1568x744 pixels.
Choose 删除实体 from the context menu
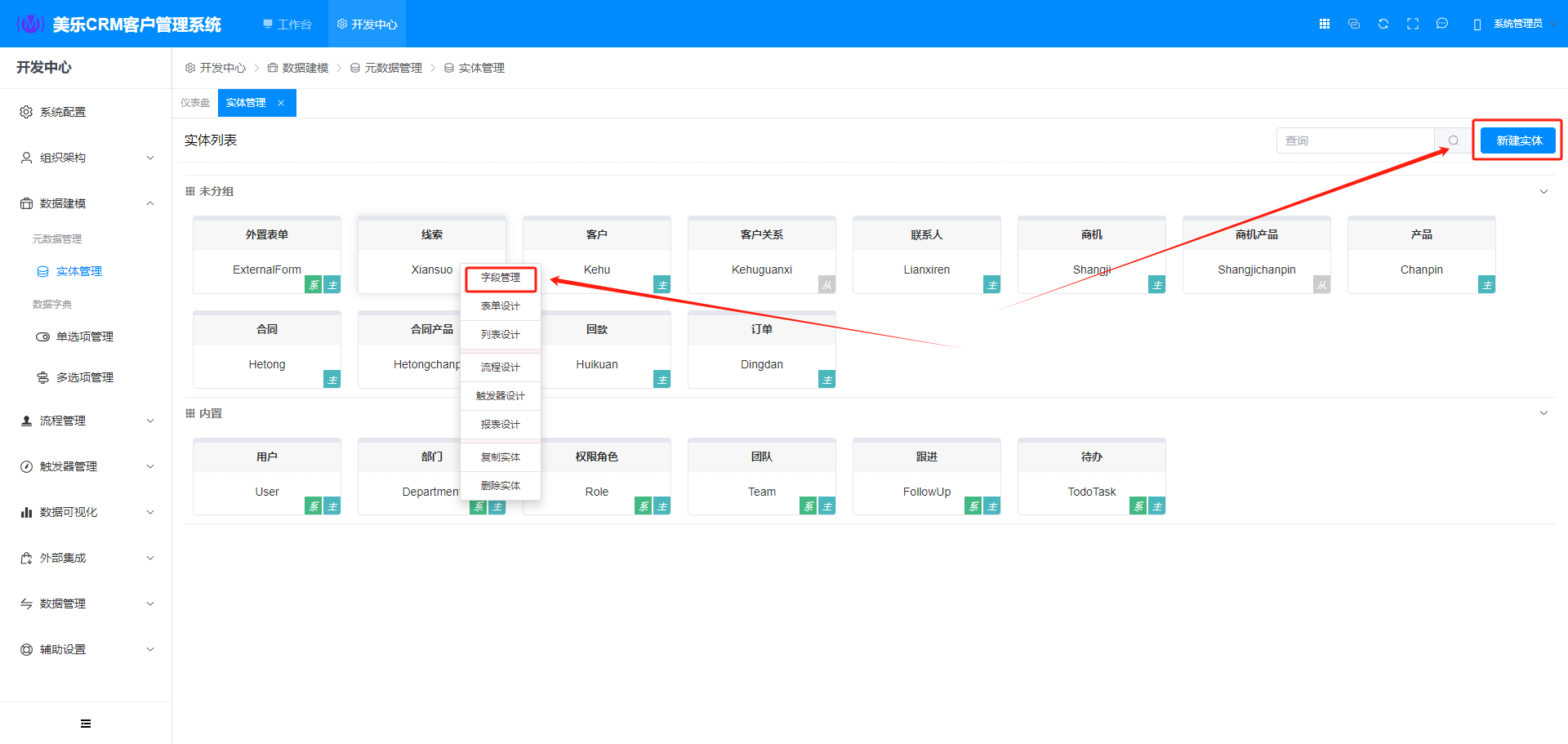tap(500, 486)
